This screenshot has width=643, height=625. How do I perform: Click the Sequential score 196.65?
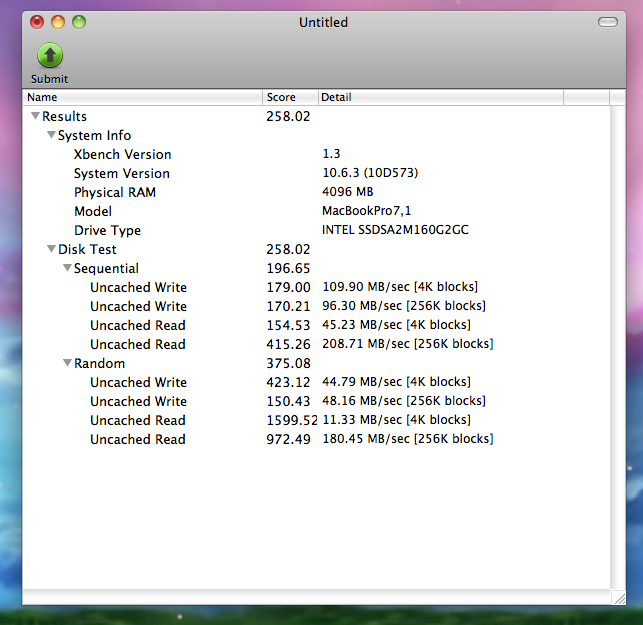[x=288, y=268]
